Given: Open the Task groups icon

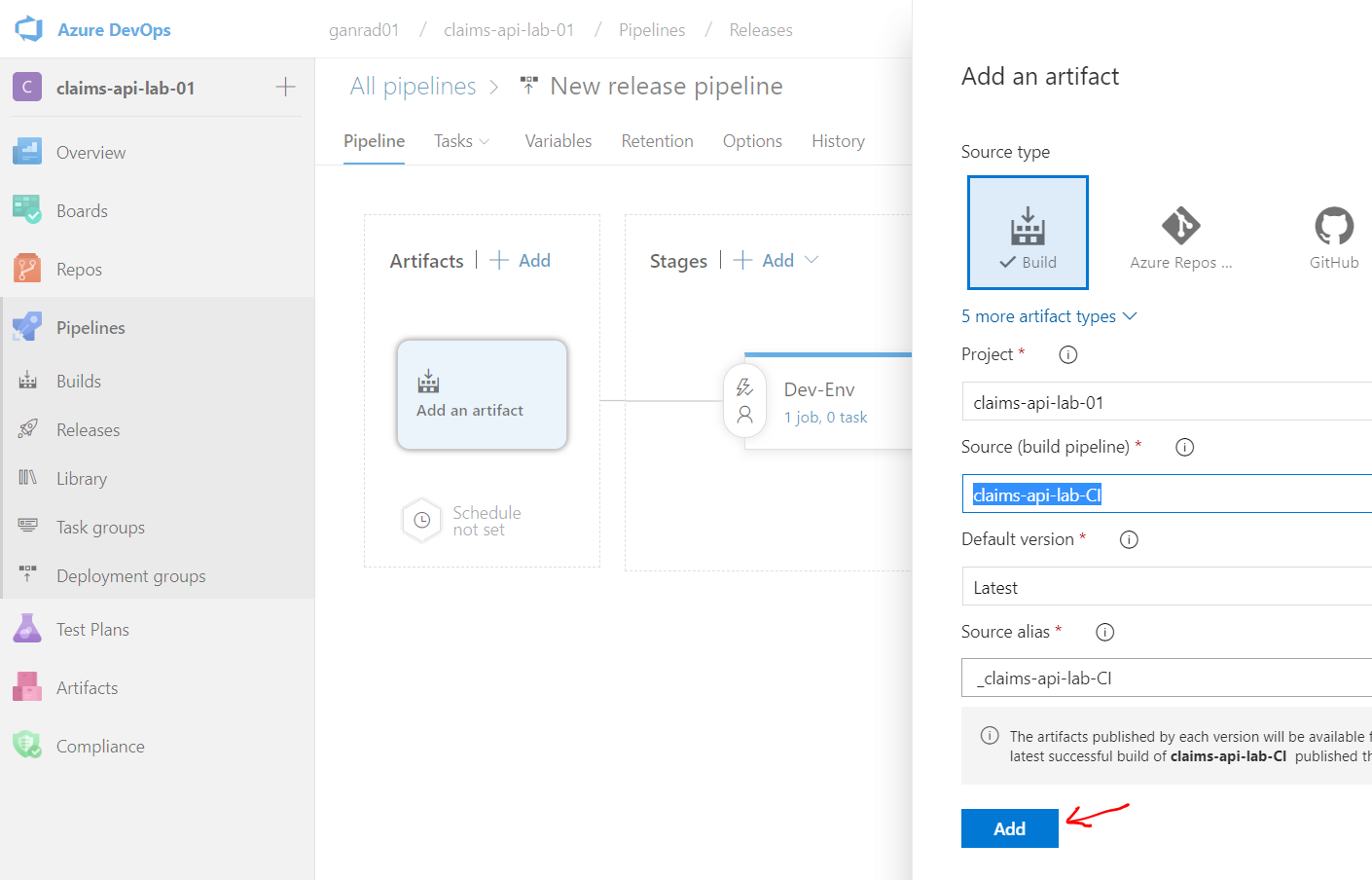Looking at the screenshot, I should pyautogui.click(x=28, y=527).
